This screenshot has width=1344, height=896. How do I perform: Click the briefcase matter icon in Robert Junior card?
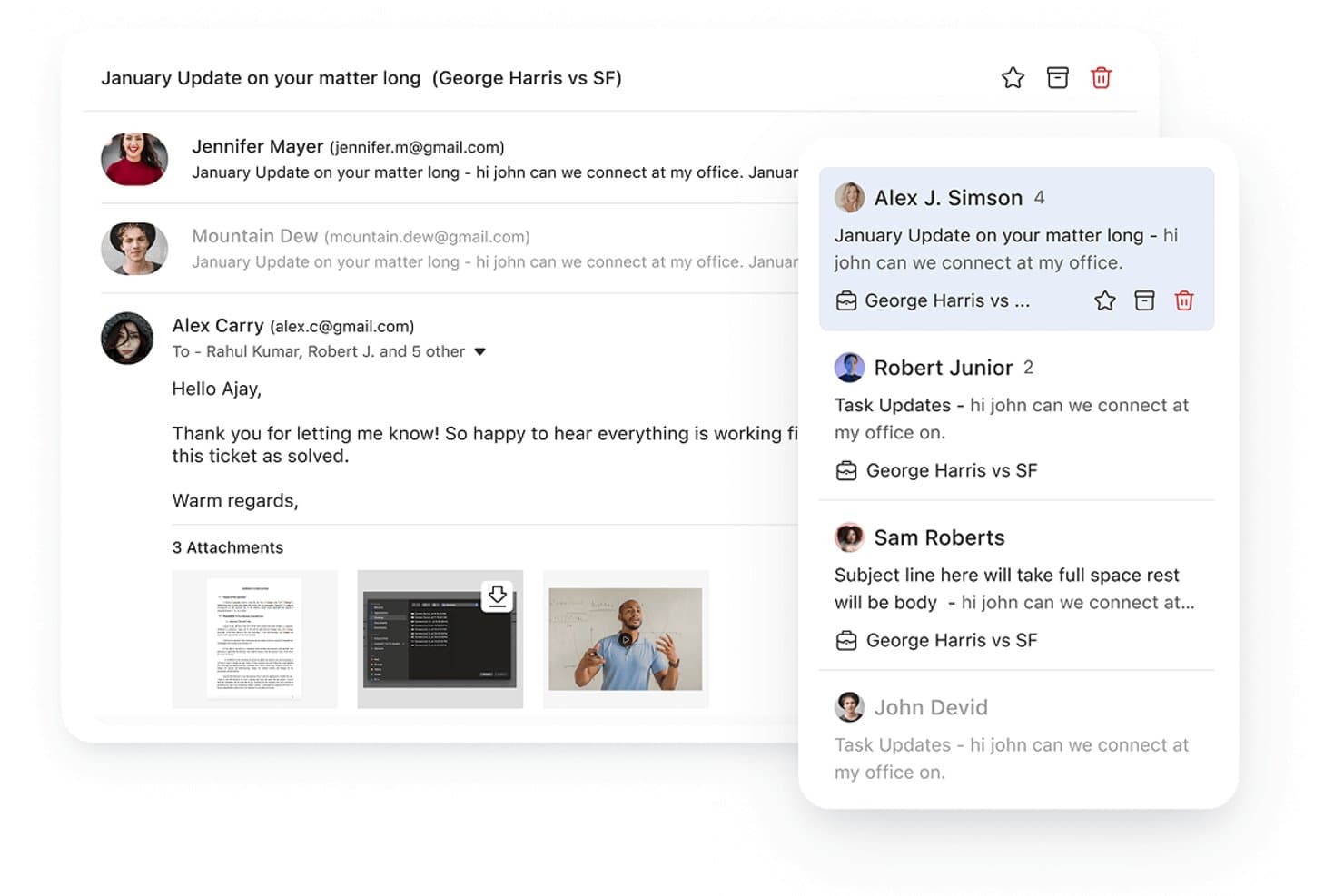(846, 470)
